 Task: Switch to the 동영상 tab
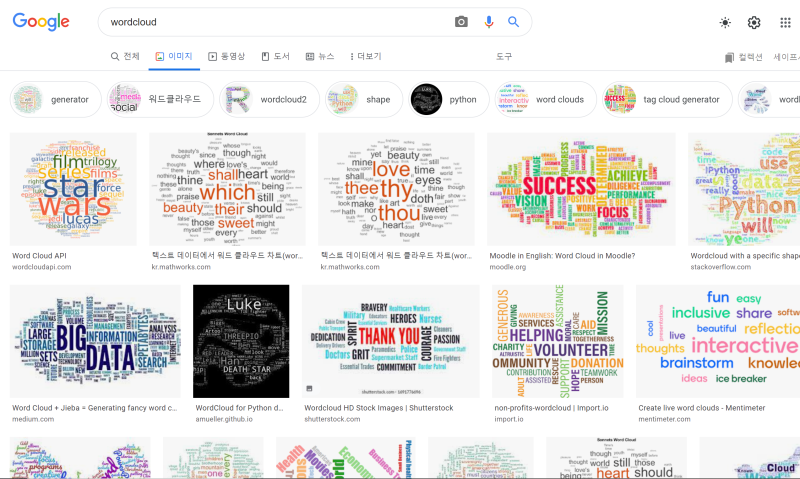click(x=227, y=56)
